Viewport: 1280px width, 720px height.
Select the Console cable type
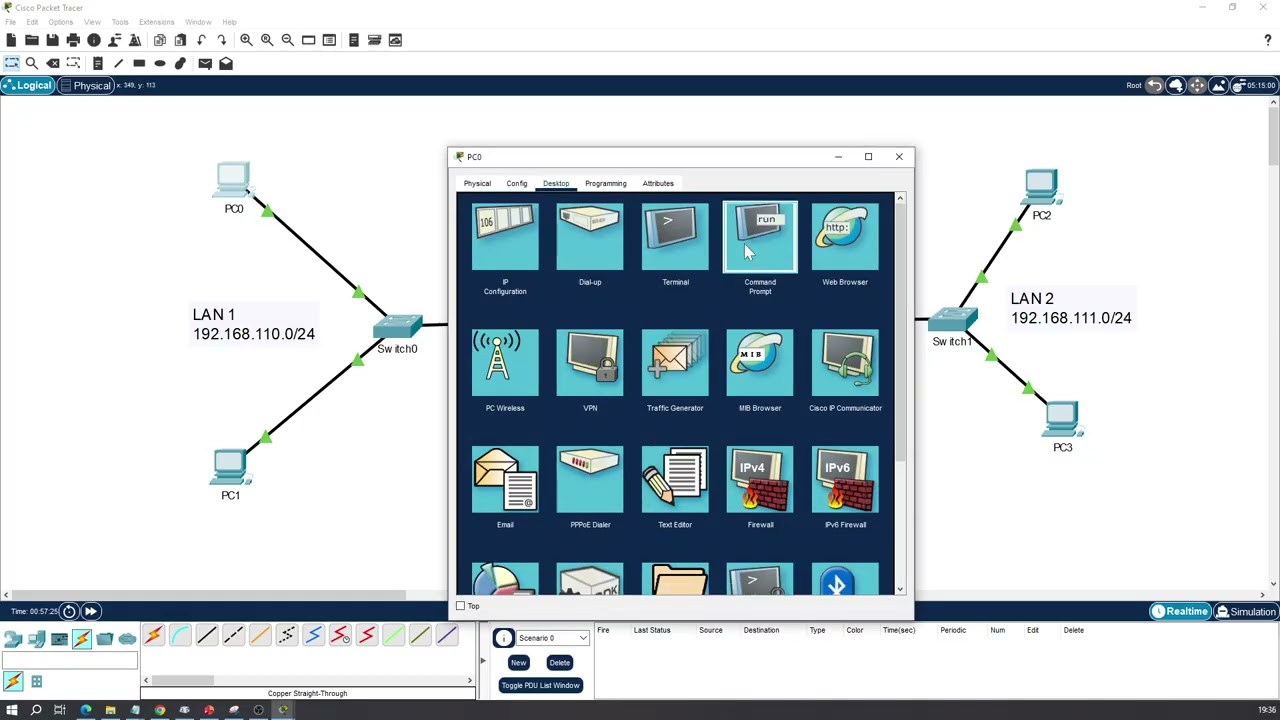click(x=180, y=636)
